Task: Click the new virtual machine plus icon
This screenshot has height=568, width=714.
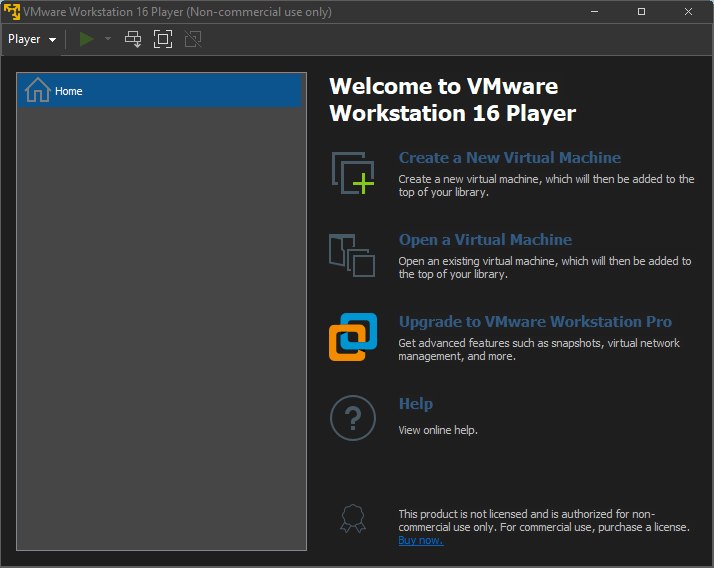Action: click(x=353, y=173)
